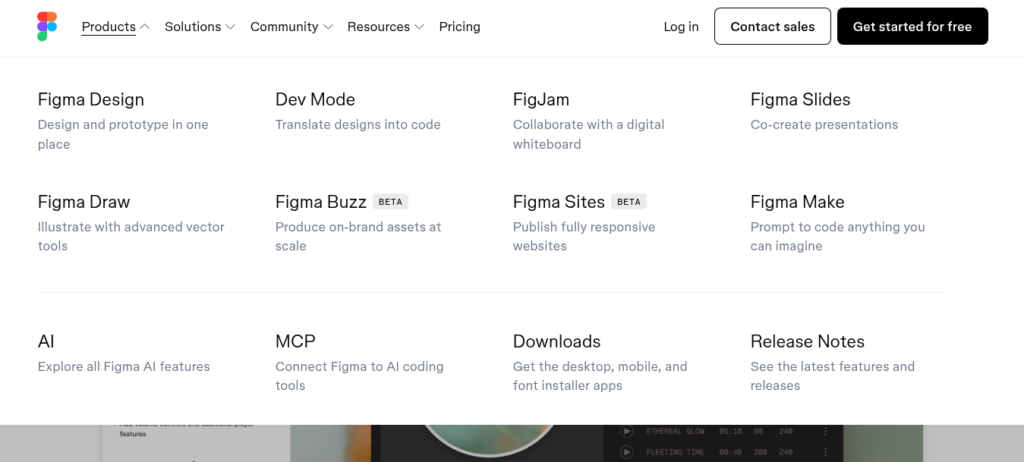The width and height of the screenshot is (1024, 462).
Task: Open the MCP link
Action: [x=295, y=341]
